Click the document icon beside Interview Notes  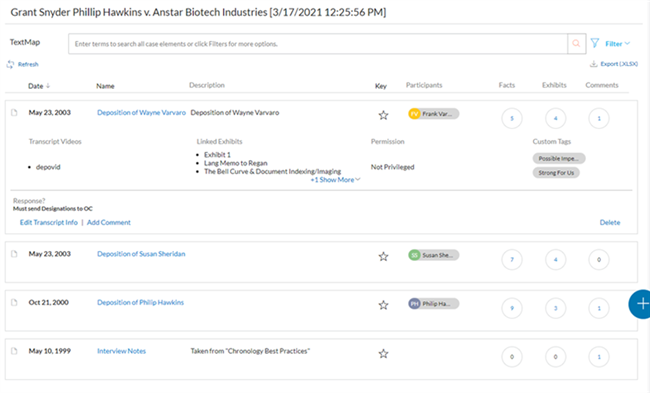point(14,351)
